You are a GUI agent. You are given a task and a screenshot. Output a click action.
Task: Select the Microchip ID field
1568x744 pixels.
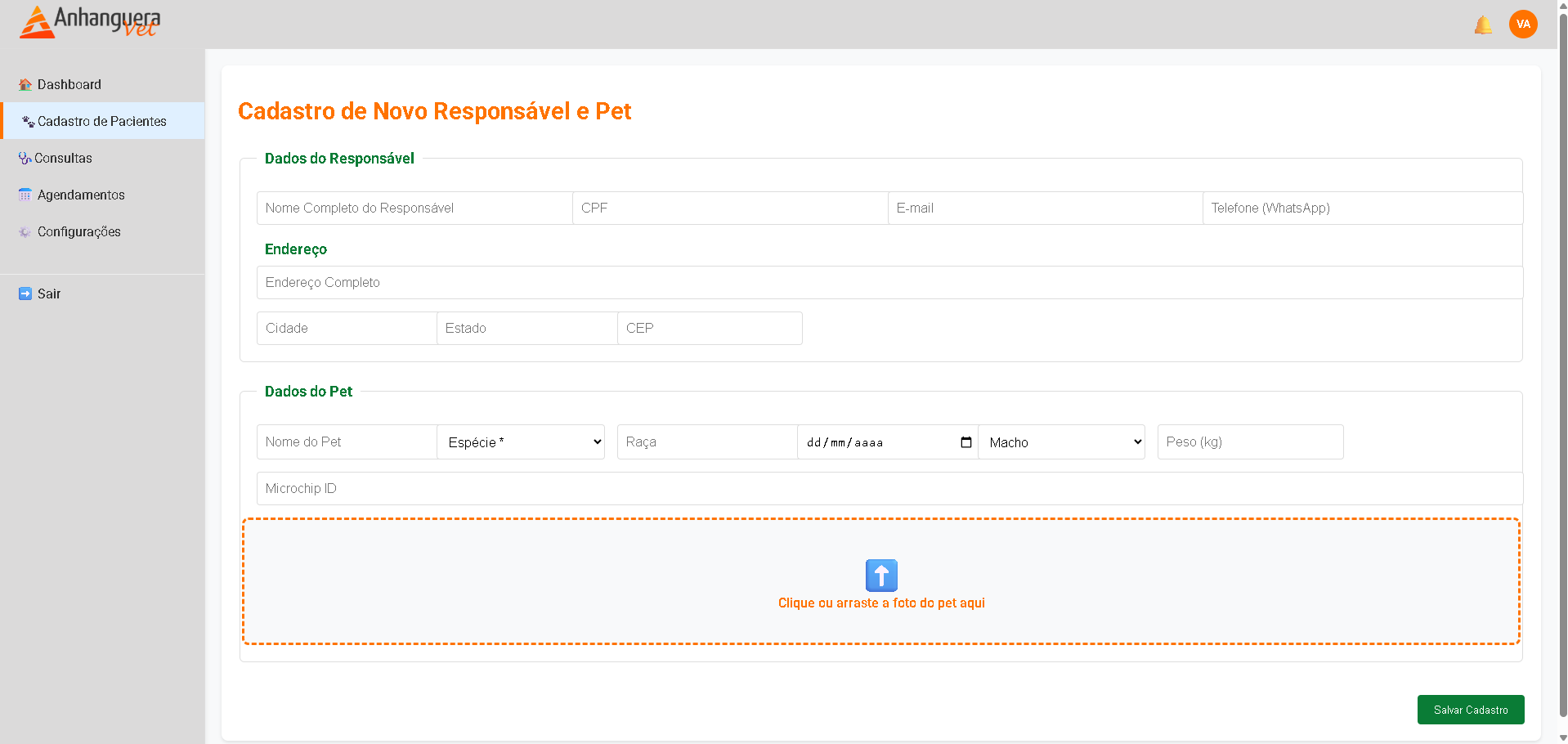889,489
